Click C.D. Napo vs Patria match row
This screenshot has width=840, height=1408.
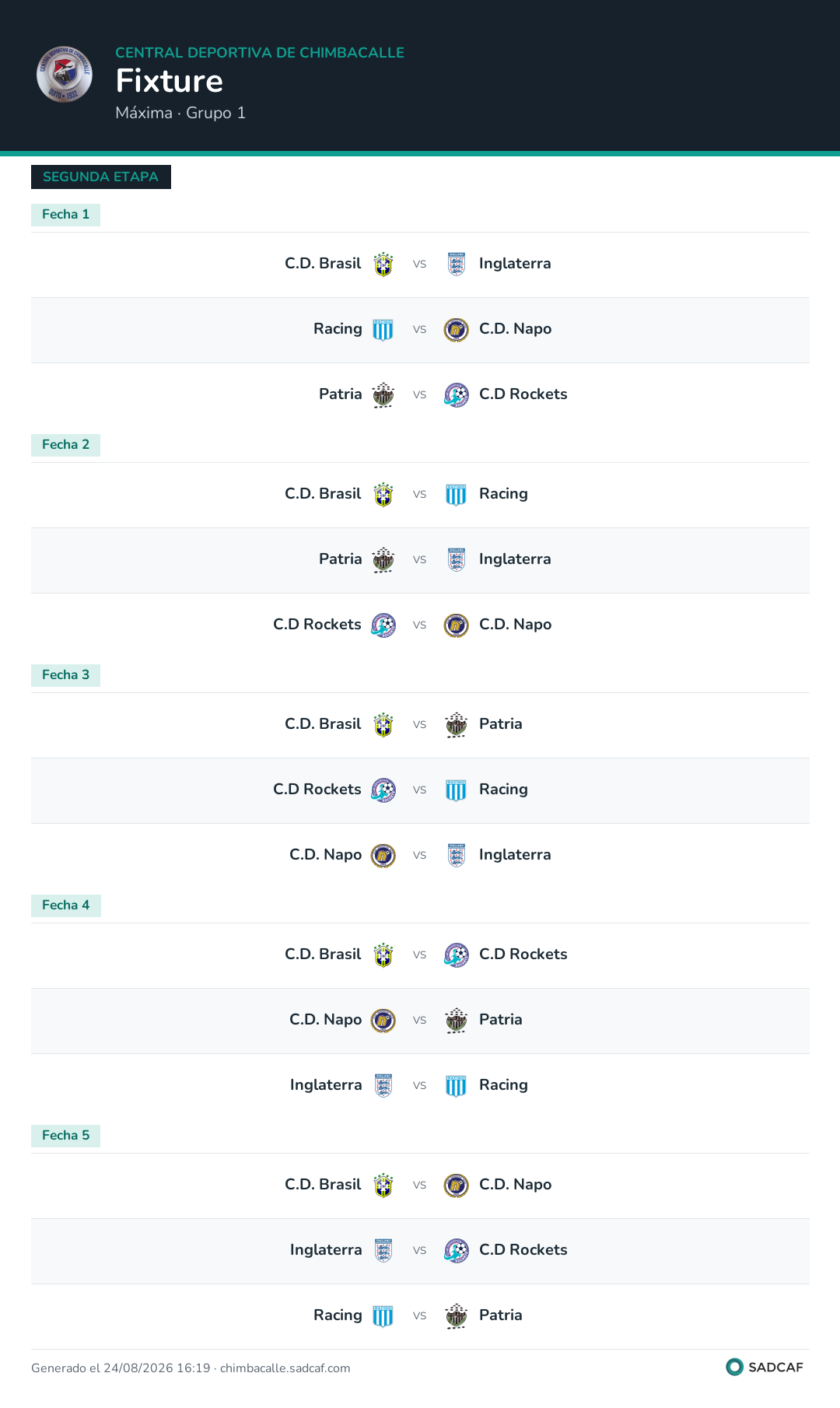(x=420, y=1021)
